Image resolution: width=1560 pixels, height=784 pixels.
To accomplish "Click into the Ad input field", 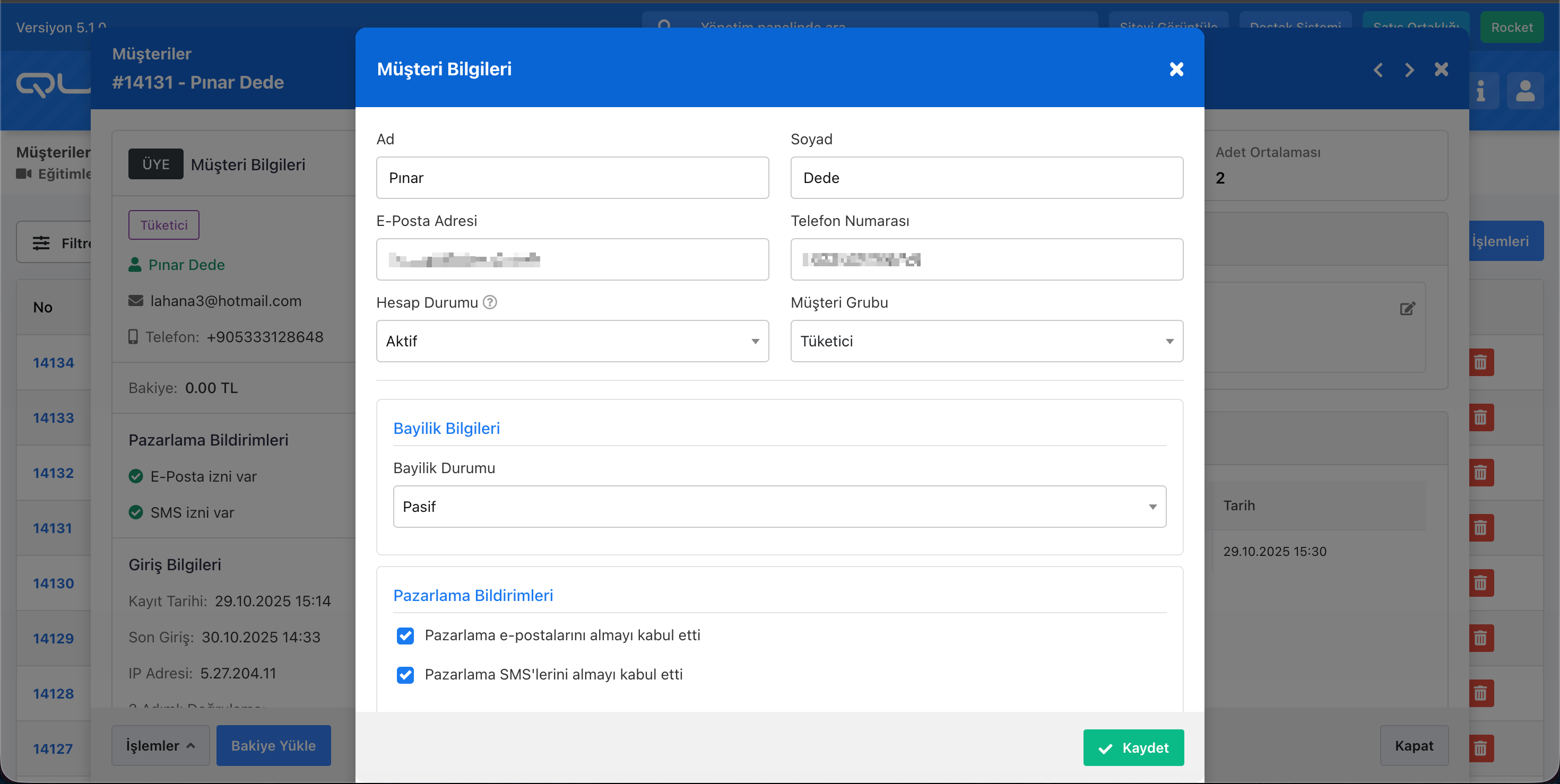I will point(571,178).
